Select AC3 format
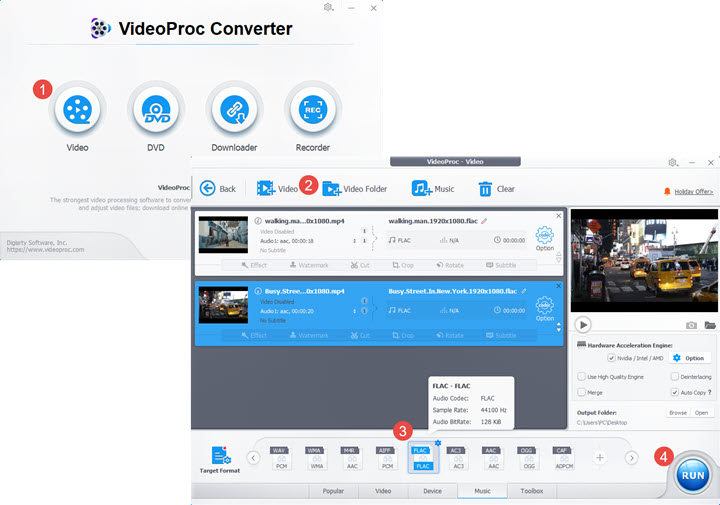The image size is (720, 505). pos(457,458)
